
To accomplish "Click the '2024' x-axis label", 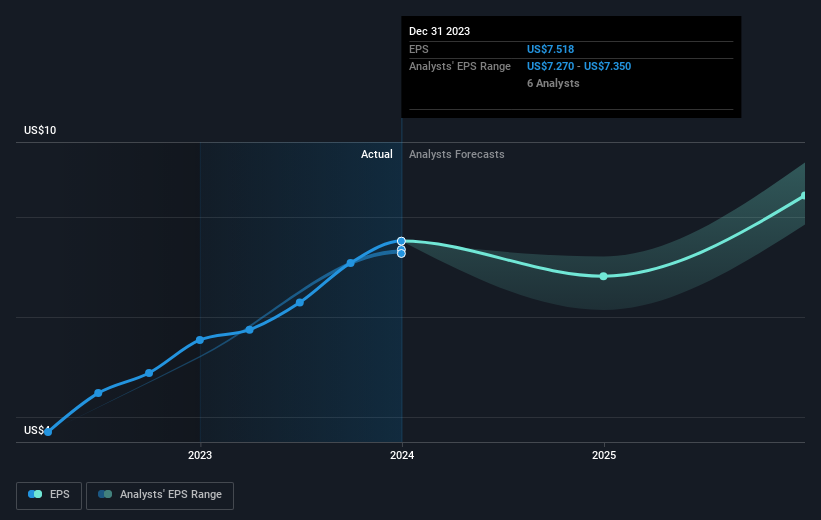I will click(402, 455).
